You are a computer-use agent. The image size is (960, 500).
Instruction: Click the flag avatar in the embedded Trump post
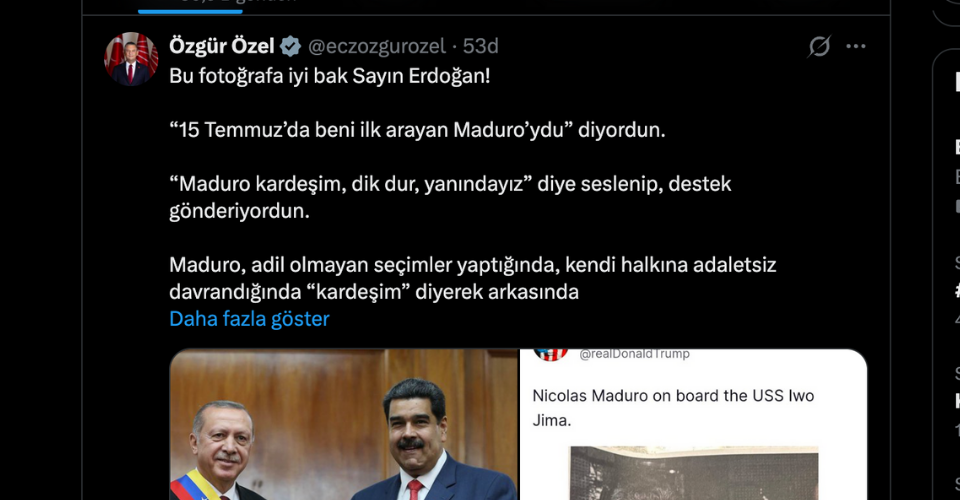tap(550, 354)
